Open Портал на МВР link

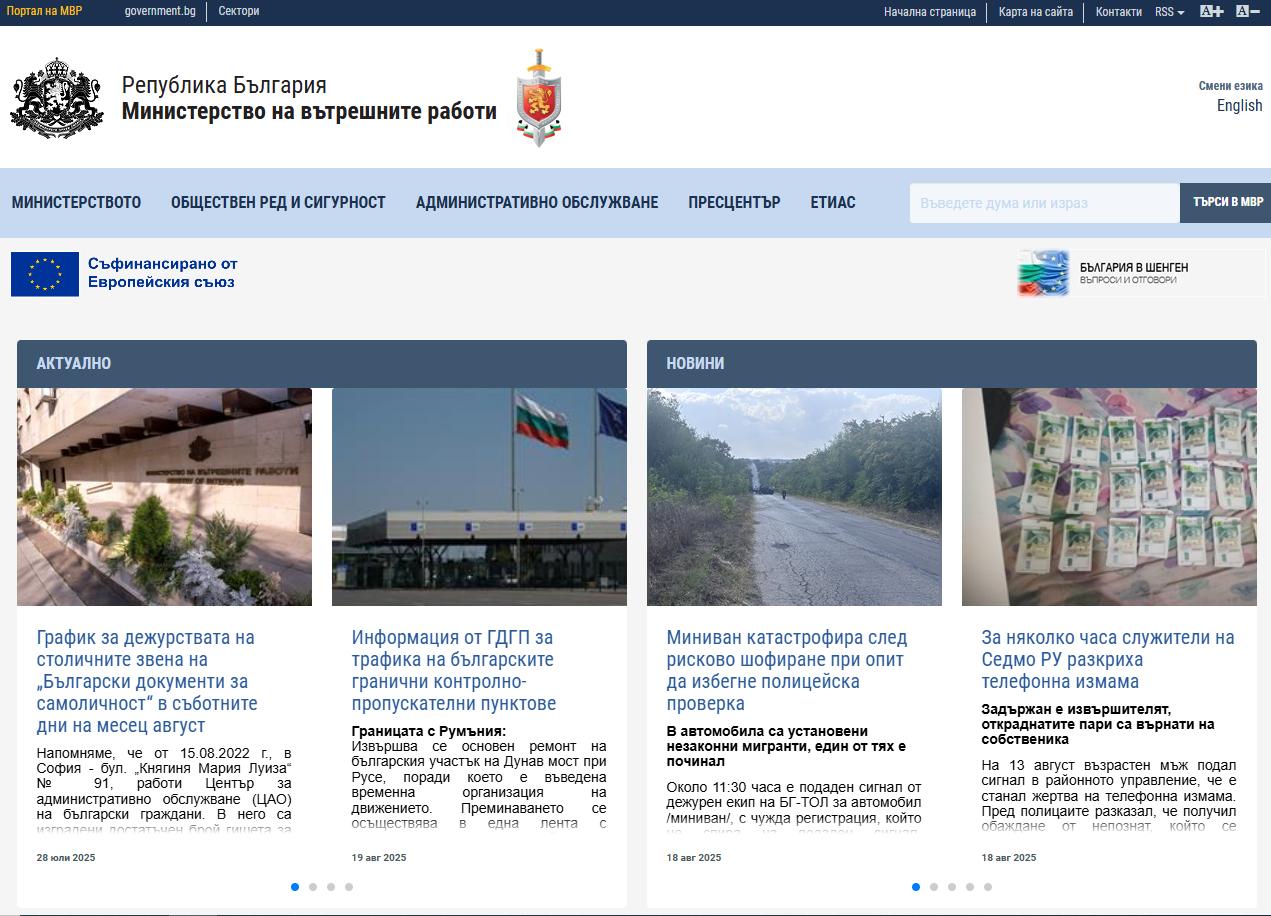click(x=45, y=12)
